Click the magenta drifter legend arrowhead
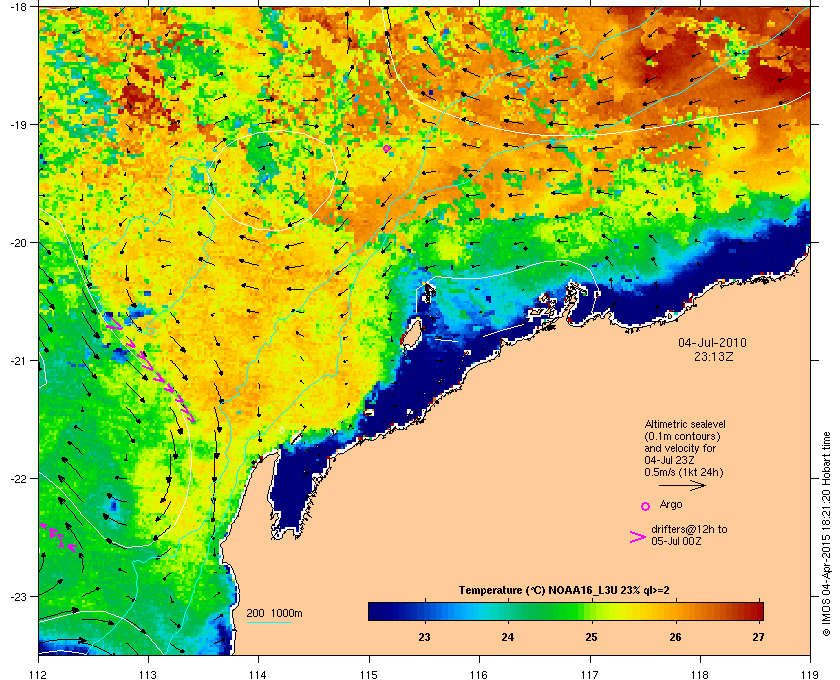The image size is (840, 680). coord(637,537)
